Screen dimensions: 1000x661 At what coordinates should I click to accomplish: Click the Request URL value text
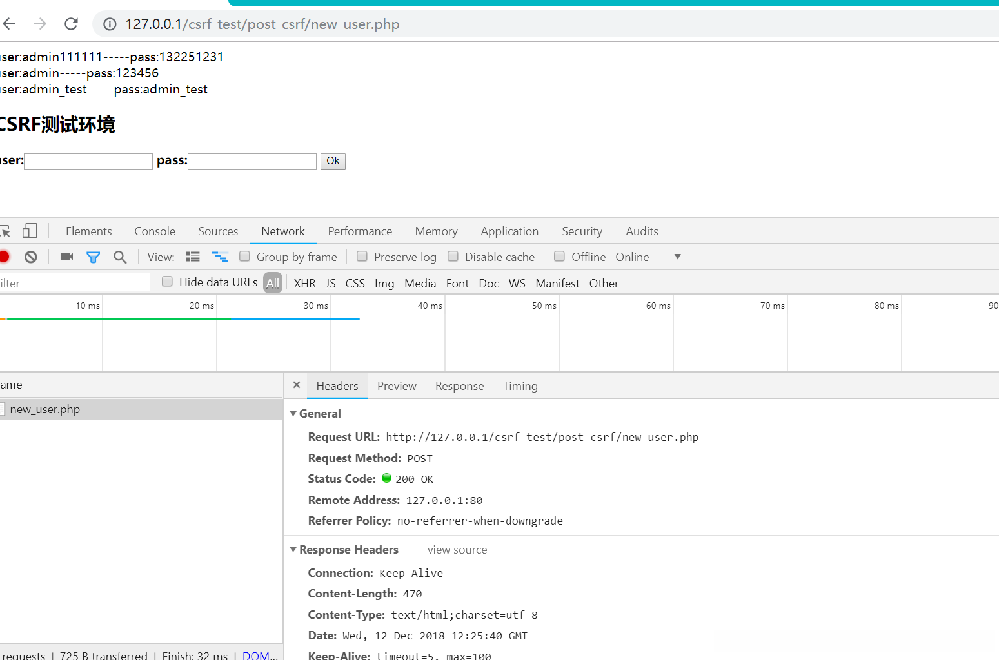coord(542,437)
